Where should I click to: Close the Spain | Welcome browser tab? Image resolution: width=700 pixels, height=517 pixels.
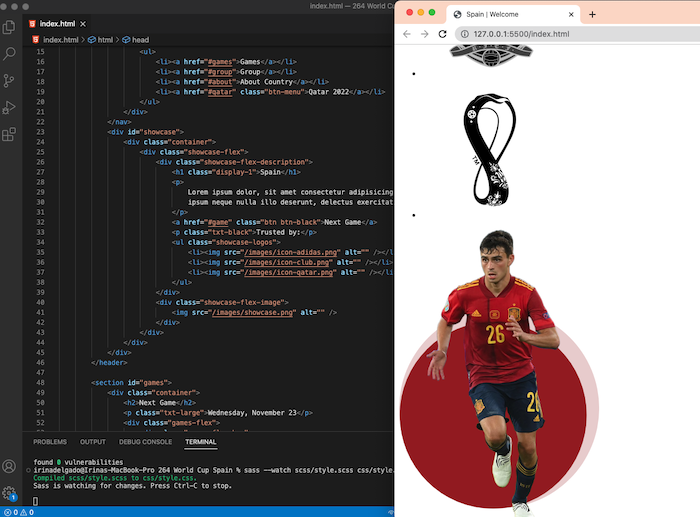click(571, 14)
